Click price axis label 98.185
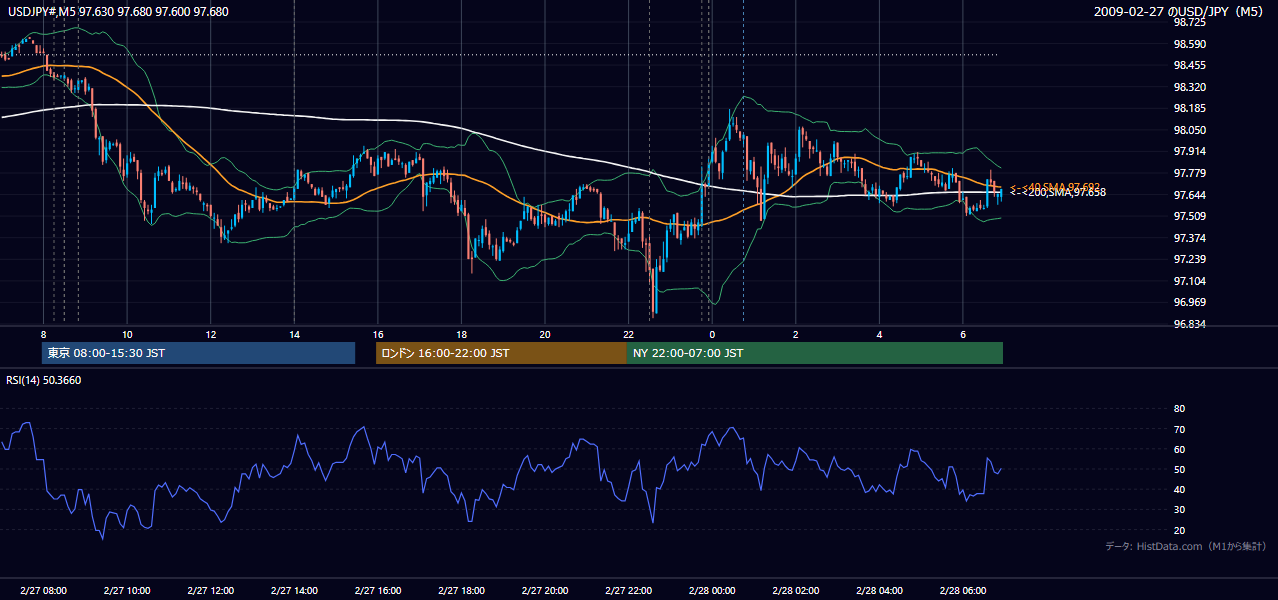The image size is (1278, 600). pos(1189,108)
